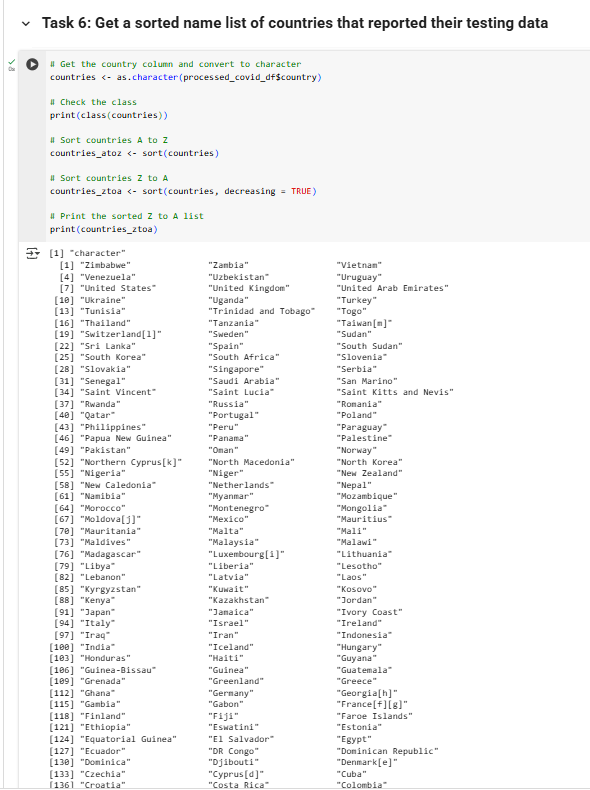Viewport: 590px width, 790px height.
Task: Collapse the Task 6 section chevron
Action: 26,24
